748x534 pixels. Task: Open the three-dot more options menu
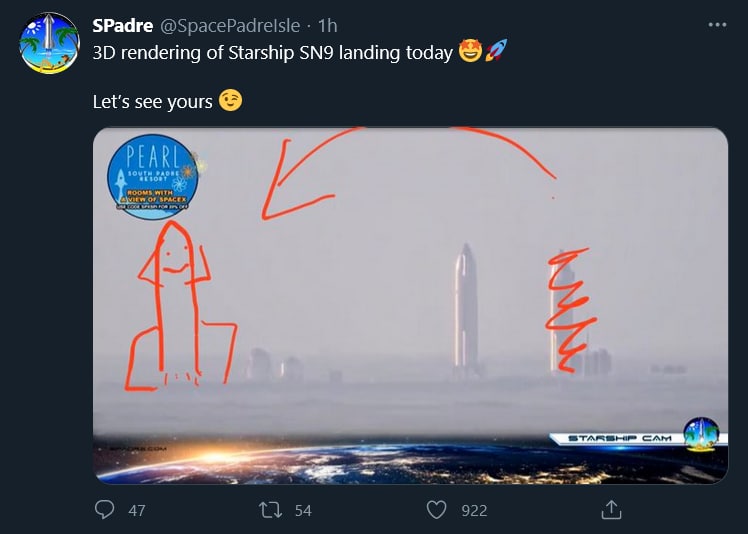point(717,25)
